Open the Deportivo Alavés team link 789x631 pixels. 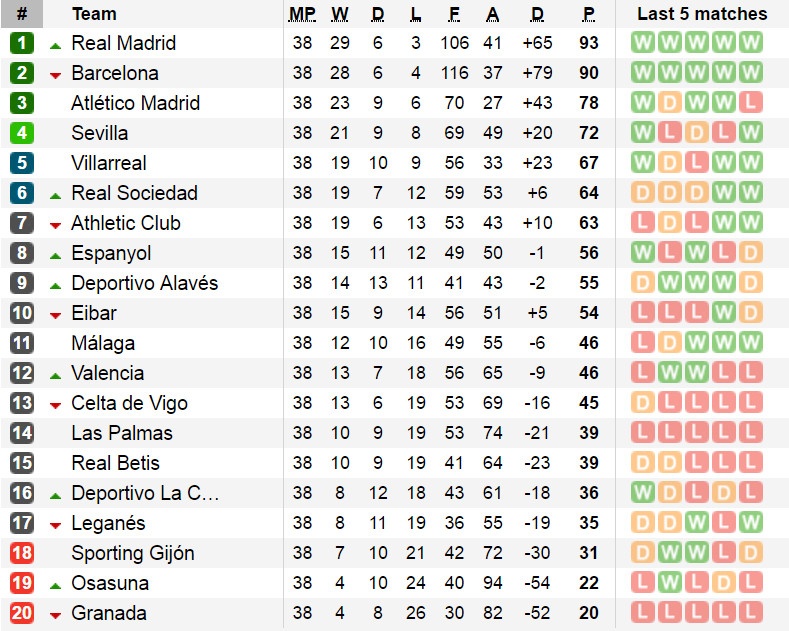[144, 283]
